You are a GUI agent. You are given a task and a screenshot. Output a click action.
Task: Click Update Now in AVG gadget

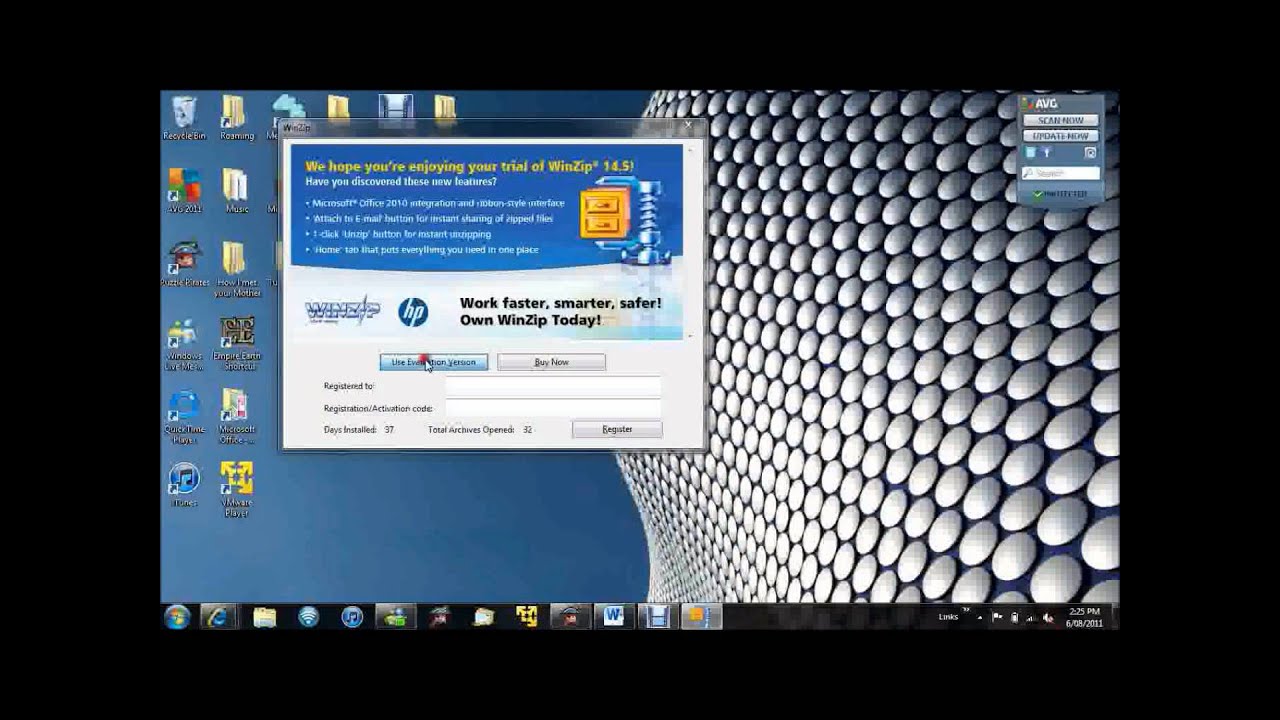(x=1060, y=136)
